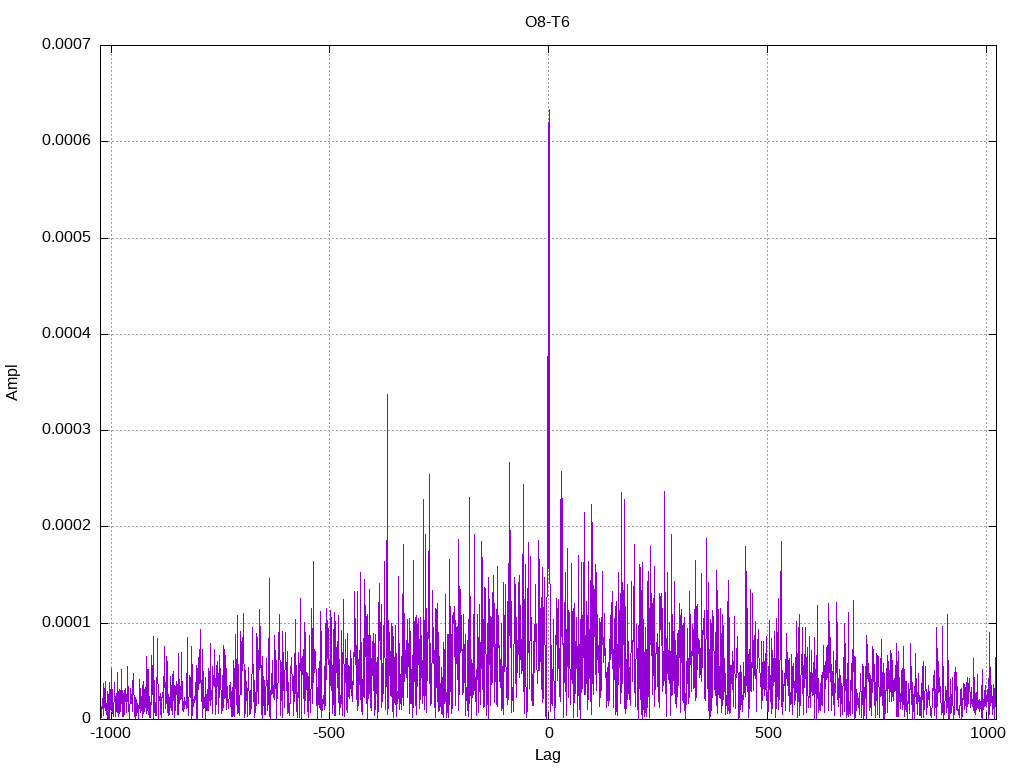Viewport: 1024px width, 768px height.
Task: Click the 0.0003 y-axis tick label
Action: point(67,429)
